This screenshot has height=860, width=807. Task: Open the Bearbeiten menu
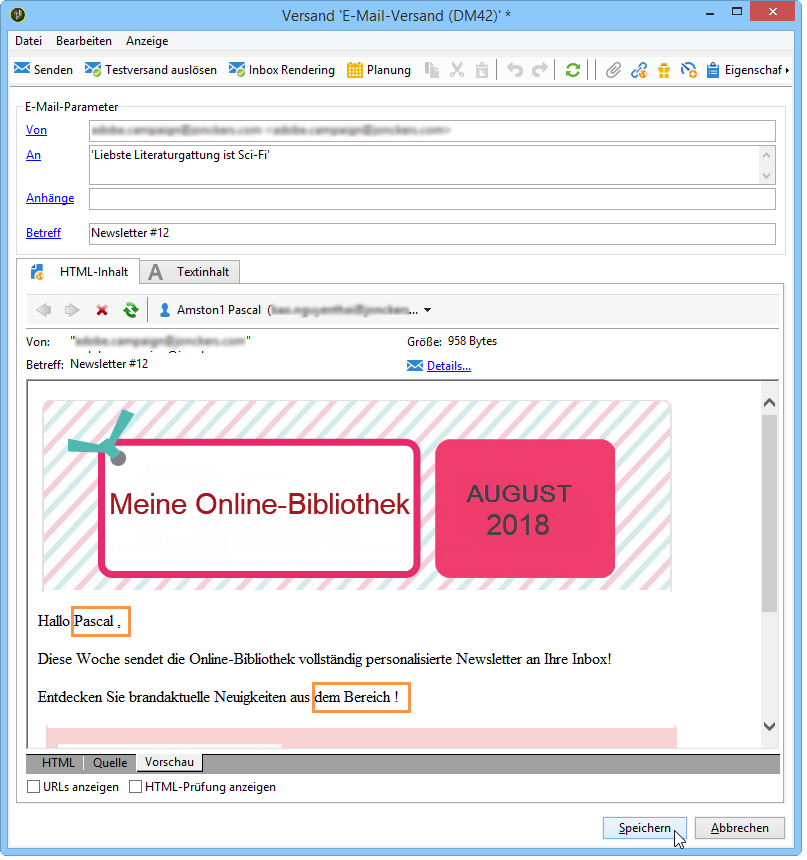[84, 41]
